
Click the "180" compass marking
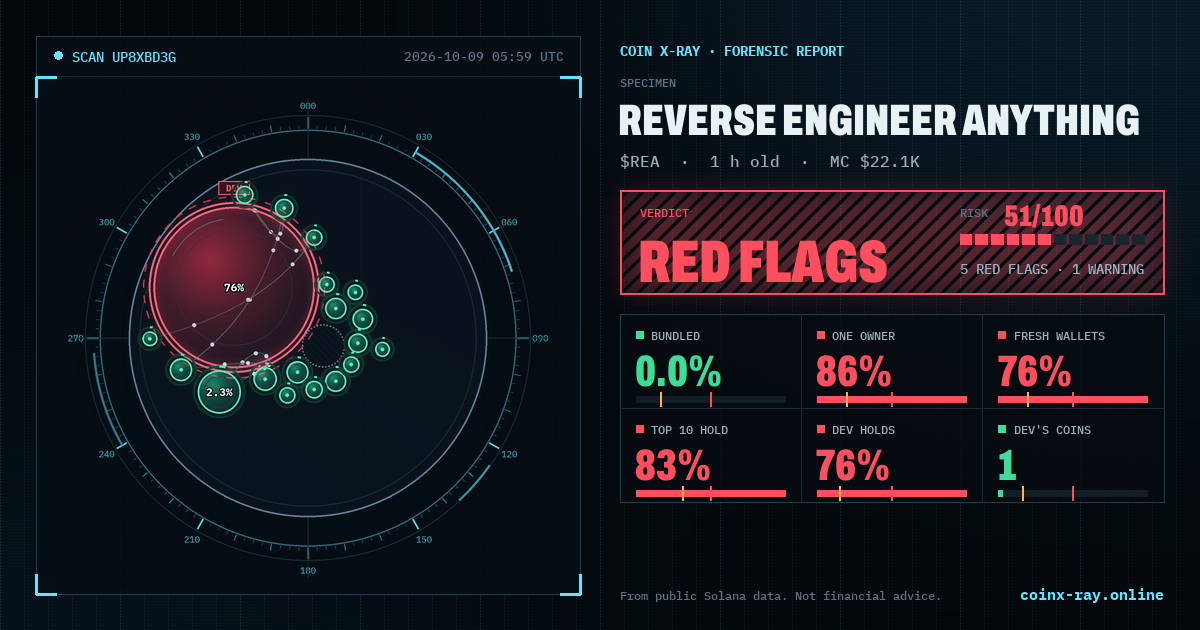[308, 571]
